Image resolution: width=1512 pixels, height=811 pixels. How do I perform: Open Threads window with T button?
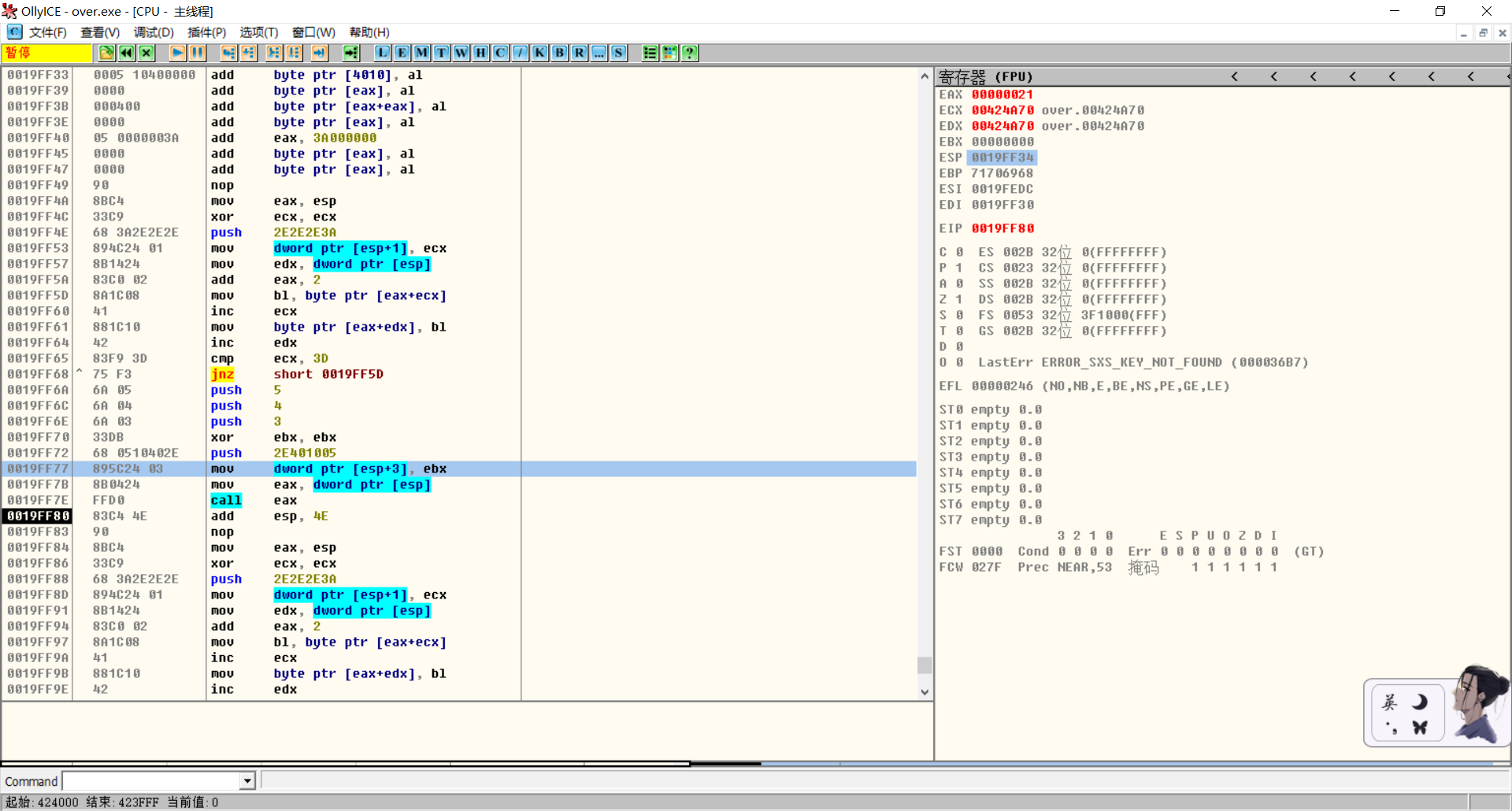click(441, 53)
